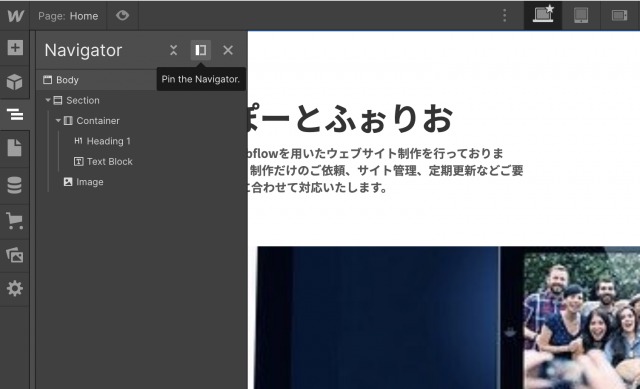Switch to mobile landscape breakpoint view
This screenshot has width=640, height=389.
pyautogui.click(x=620, y=16)
